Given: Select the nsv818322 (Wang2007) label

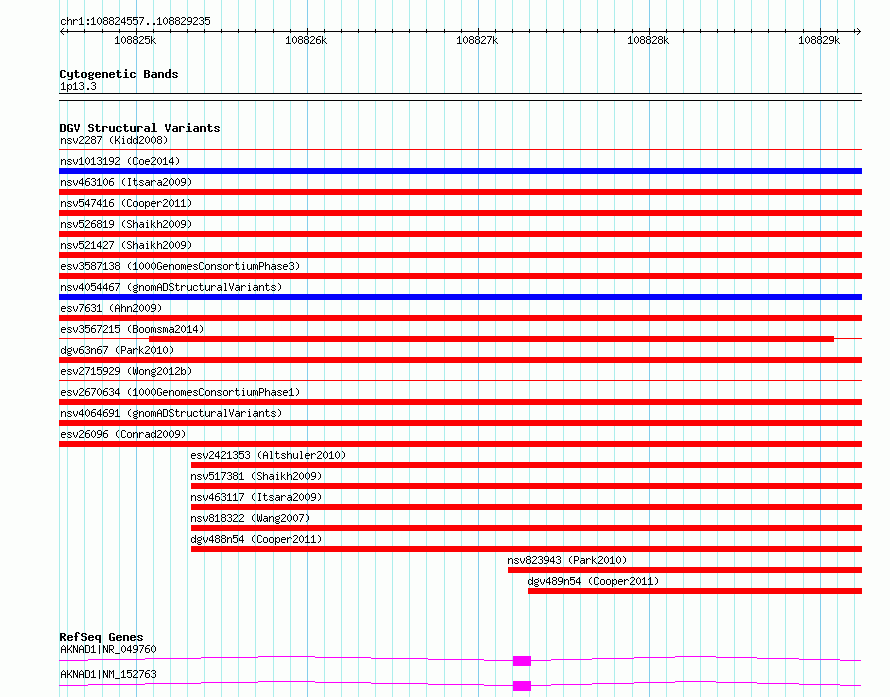Looking at the screenshot, I should (x=250, y=518).
